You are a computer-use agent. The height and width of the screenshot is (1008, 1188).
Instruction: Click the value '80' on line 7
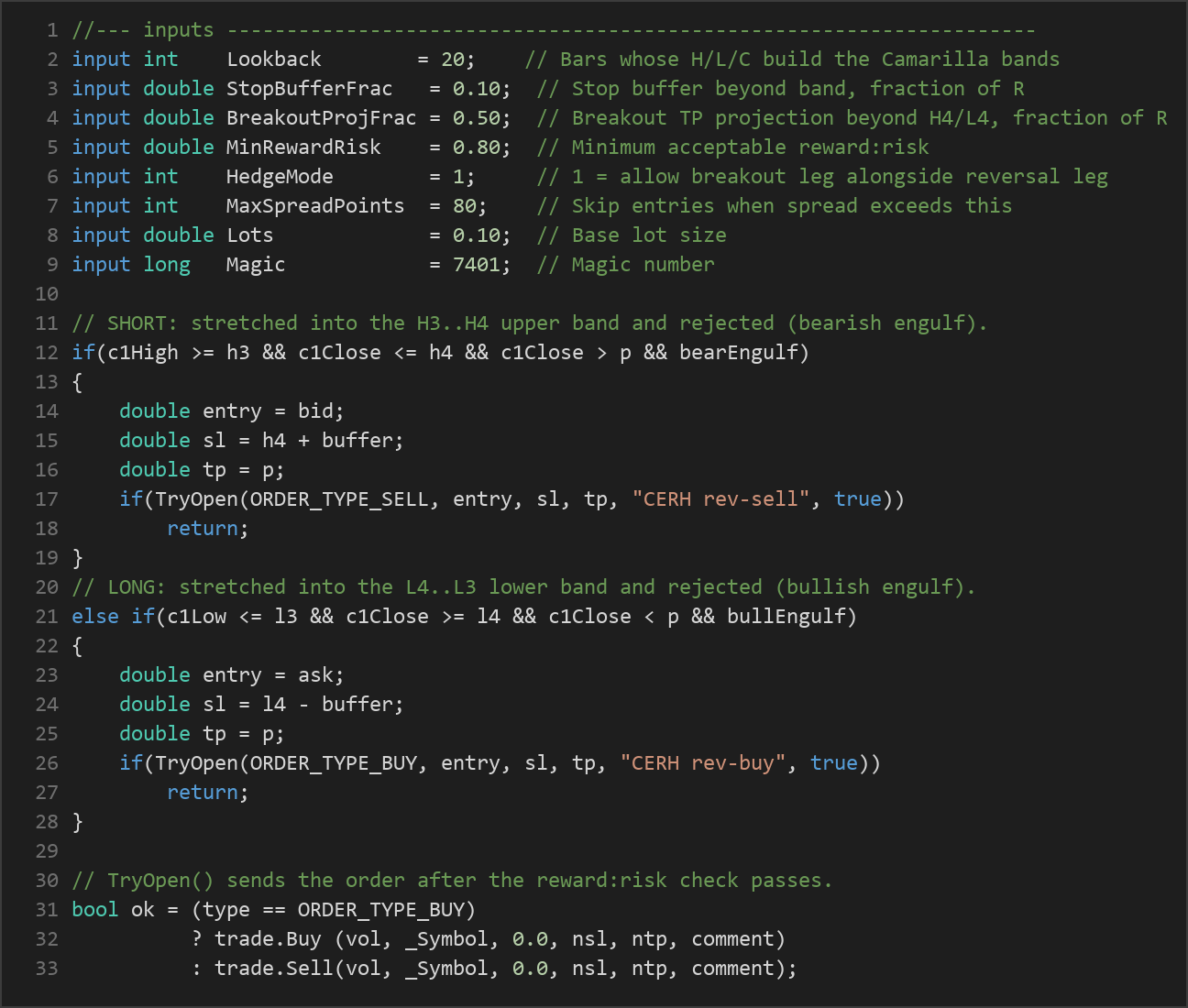[465, 206]
